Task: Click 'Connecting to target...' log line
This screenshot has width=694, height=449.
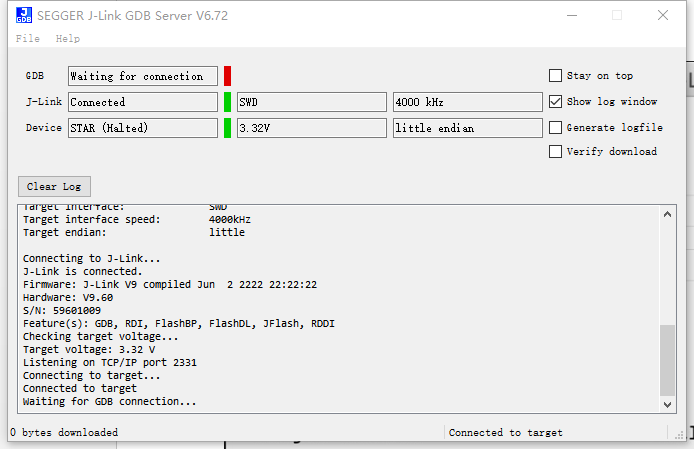Action: coord(92,375)
